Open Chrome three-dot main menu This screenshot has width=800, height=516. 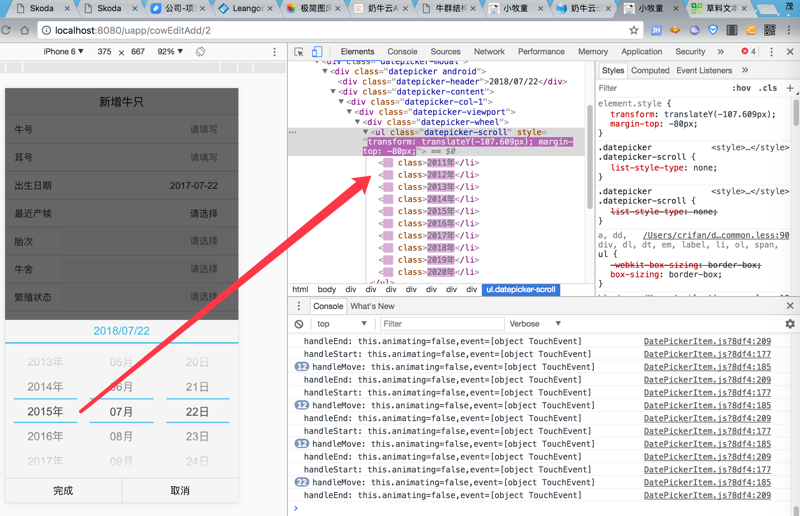point(789,30)
